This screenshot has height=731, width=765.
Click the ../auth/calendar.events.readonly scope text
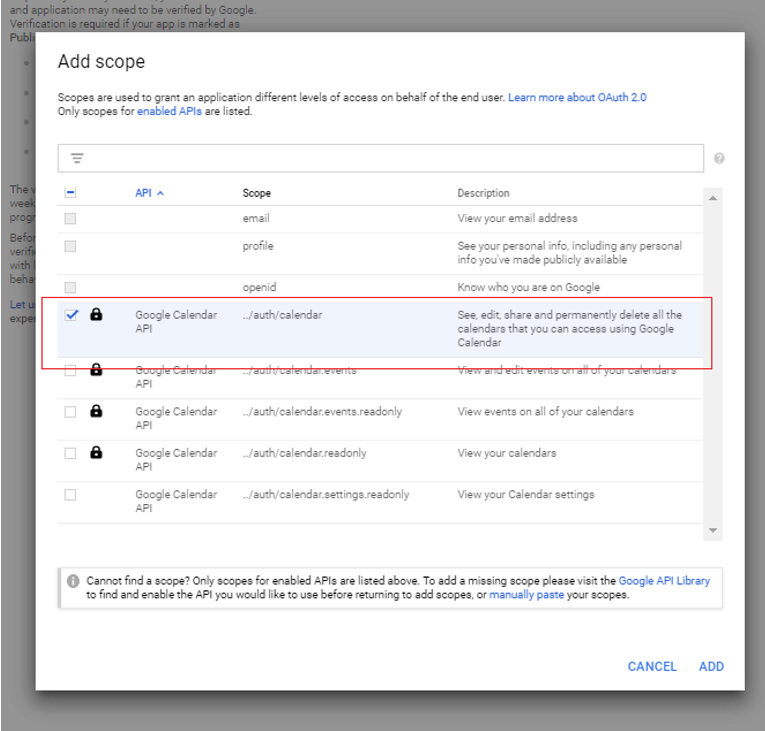point(322,411)
